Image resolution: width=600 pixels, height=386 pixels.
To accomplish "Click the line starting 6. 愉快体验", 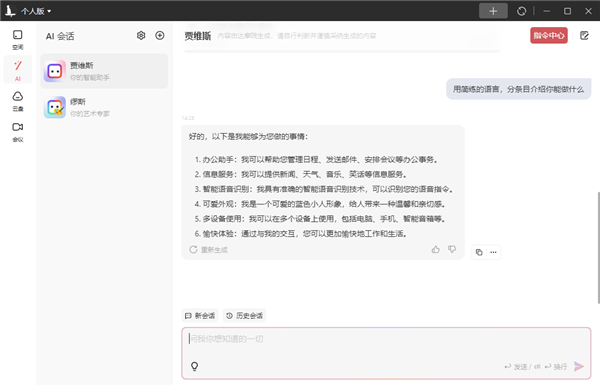I will pos(300,234).
